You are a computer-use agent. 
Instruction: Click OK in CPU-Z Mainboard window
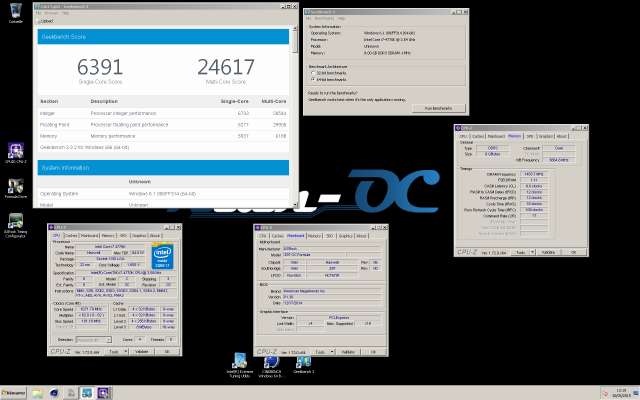tap(373, 352)
